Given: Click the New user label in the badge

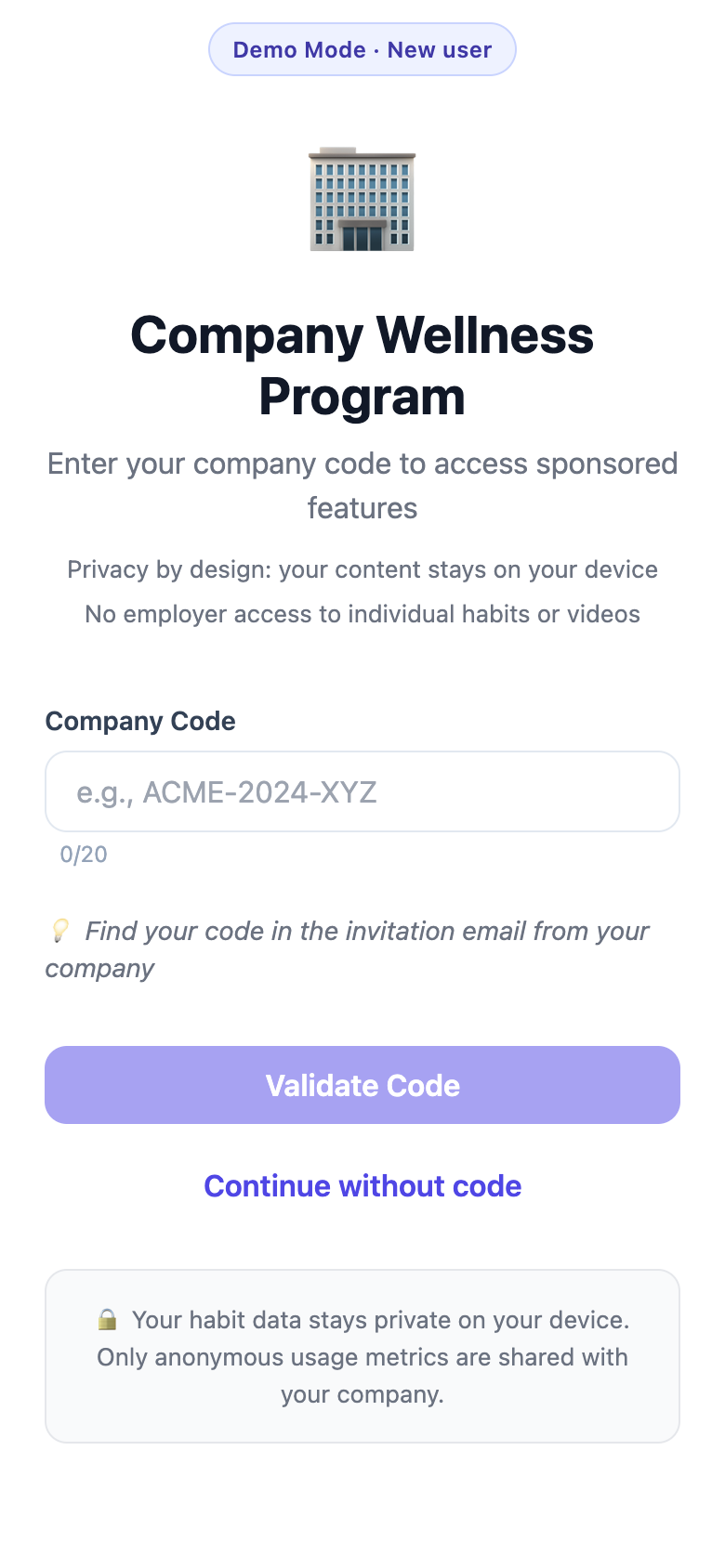Looking at the screenshot, I should 439,49.
